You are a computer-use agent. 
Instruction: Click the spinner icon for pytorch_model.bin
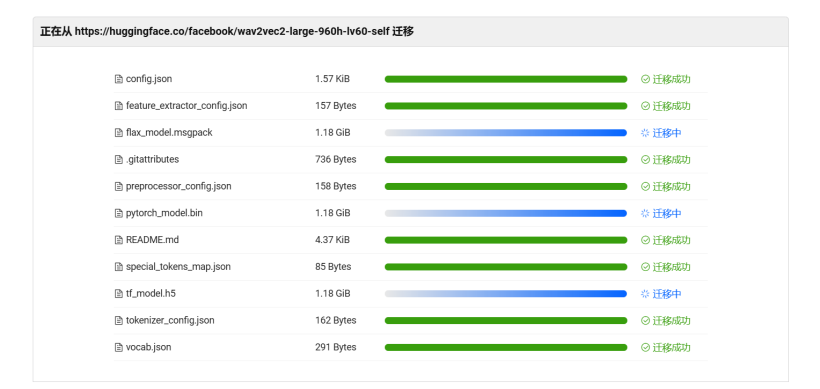click(645, 213)
